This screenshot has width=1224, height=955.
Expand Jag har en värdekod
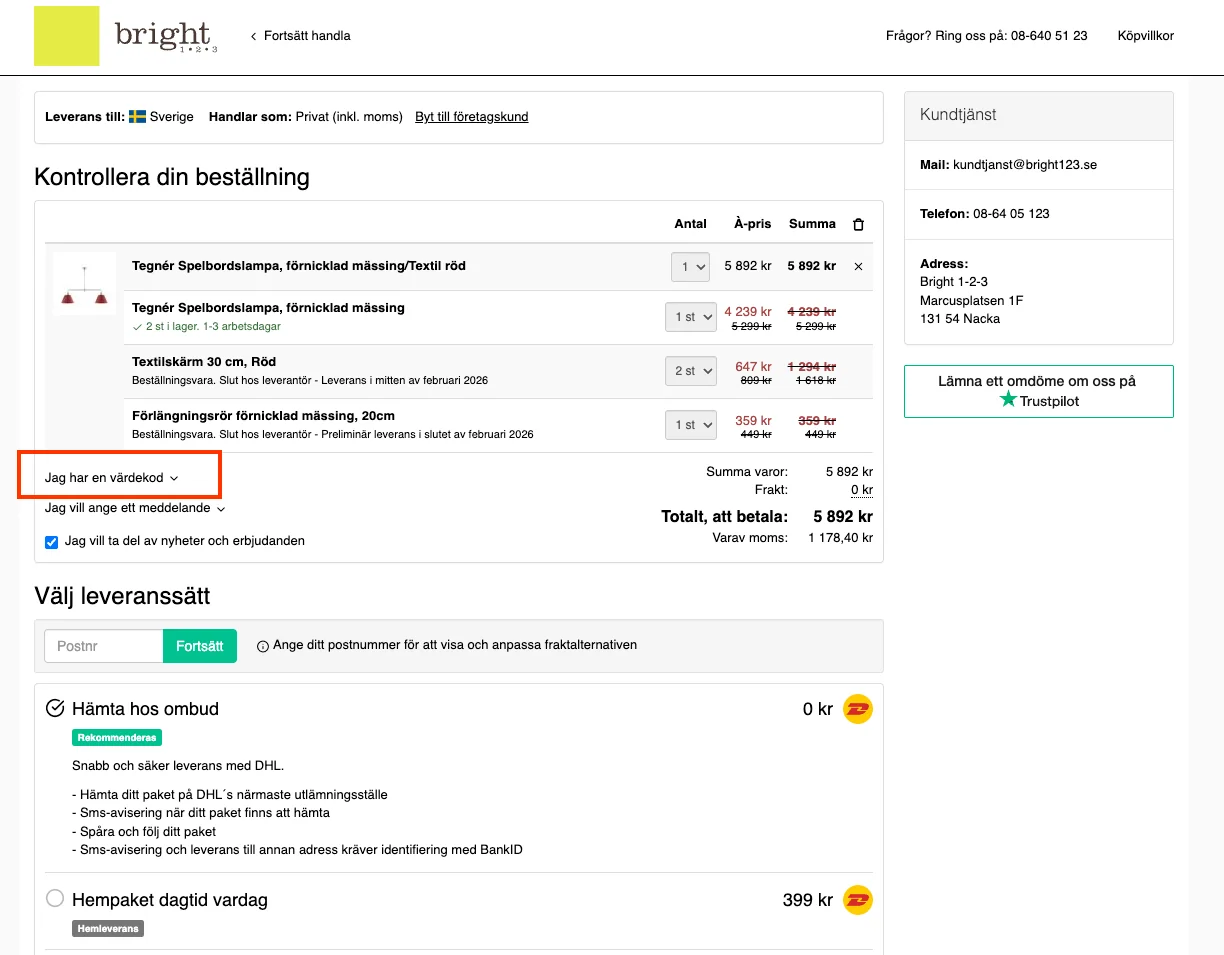tap(111, 478)
